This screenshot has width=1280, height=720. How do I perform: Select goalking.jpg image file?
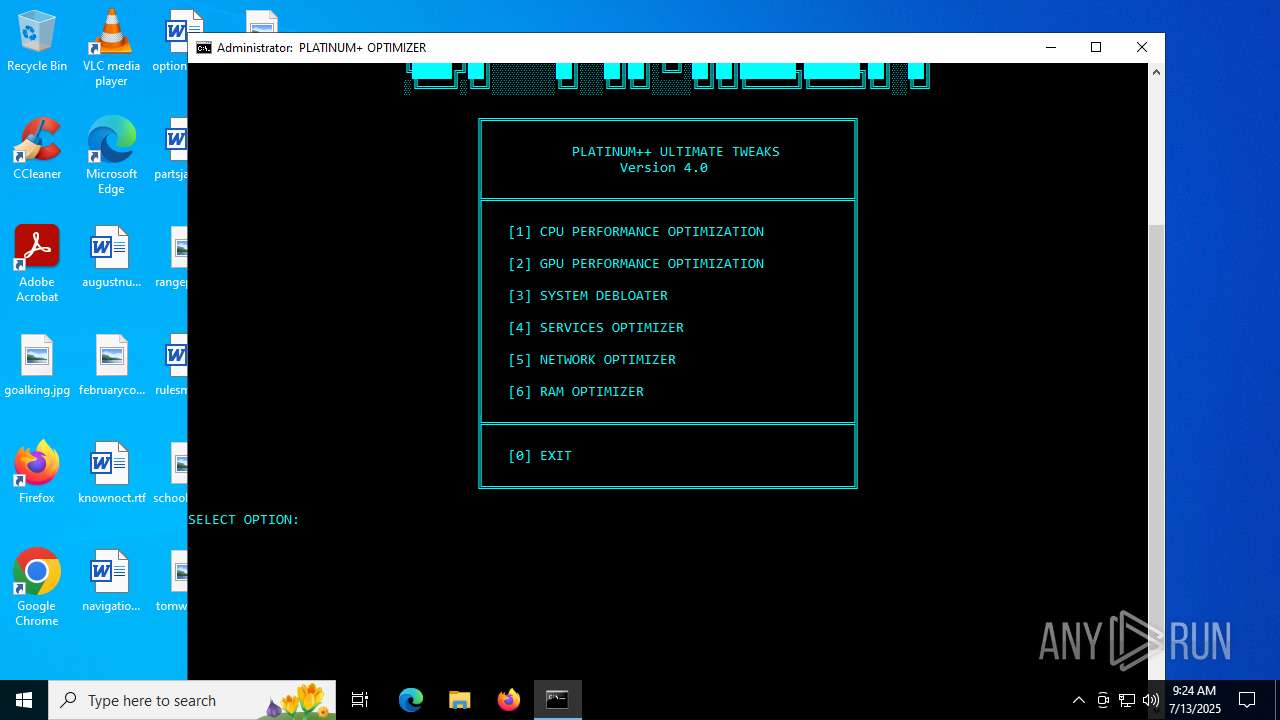pyautogui.click(x=37, y=365)
